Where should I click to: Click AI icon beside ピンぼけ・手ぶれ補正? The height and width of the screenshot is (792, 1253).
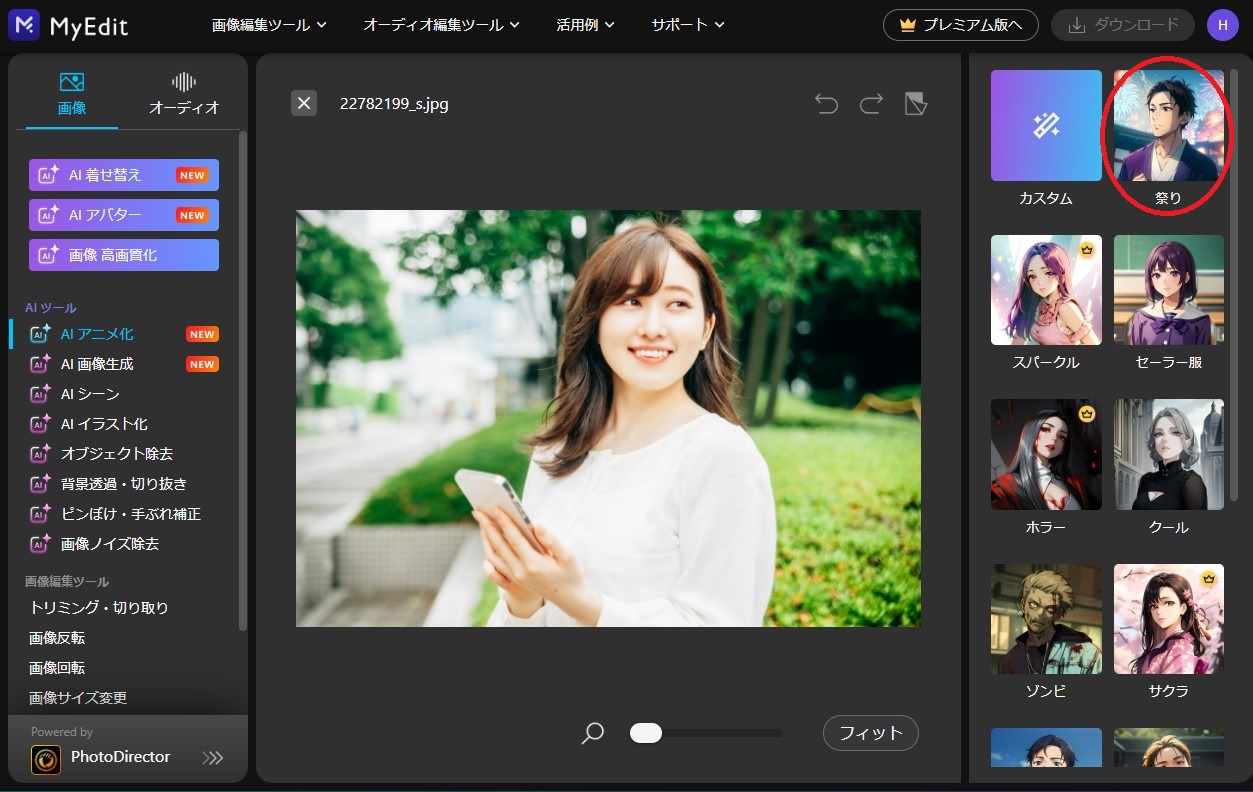[x=41, y=514]
